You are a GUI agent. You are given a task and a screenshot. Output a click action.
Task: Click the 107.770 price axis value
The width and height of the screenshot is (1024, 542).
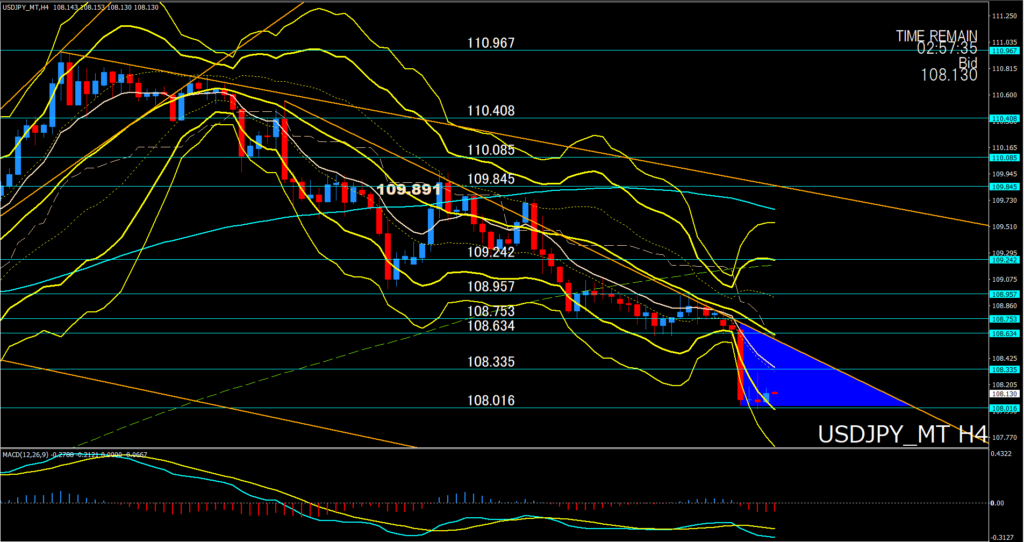pyautogui.click(x=1004, y=437)
